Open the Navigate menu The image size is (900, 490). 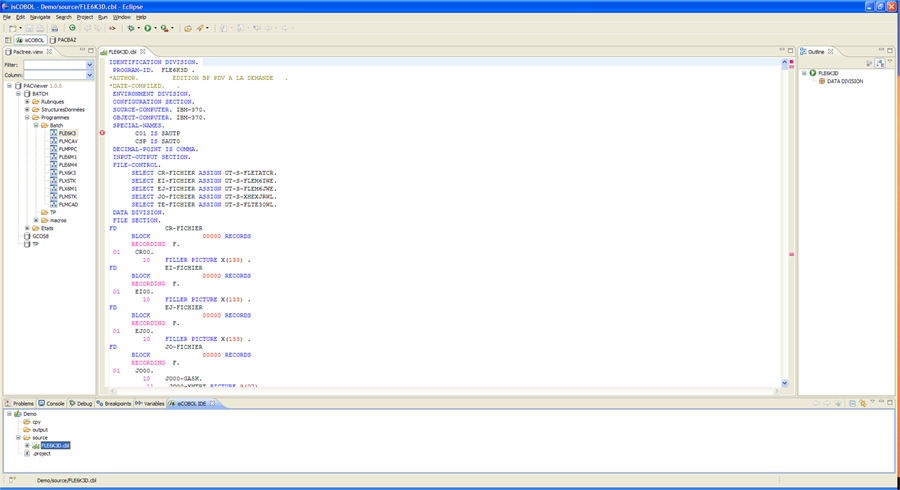tap(40, 17)
